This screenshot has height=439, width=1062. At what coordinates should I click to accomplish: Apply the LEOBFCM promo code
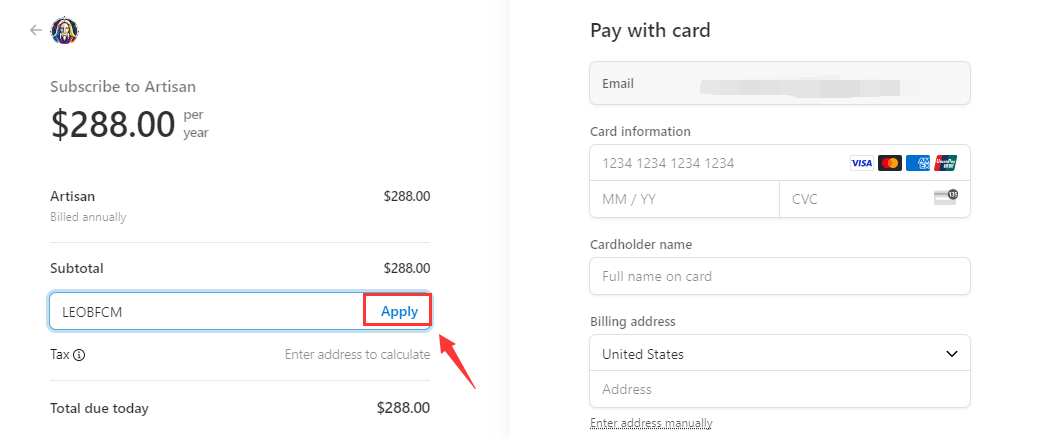tap(399, 312)
